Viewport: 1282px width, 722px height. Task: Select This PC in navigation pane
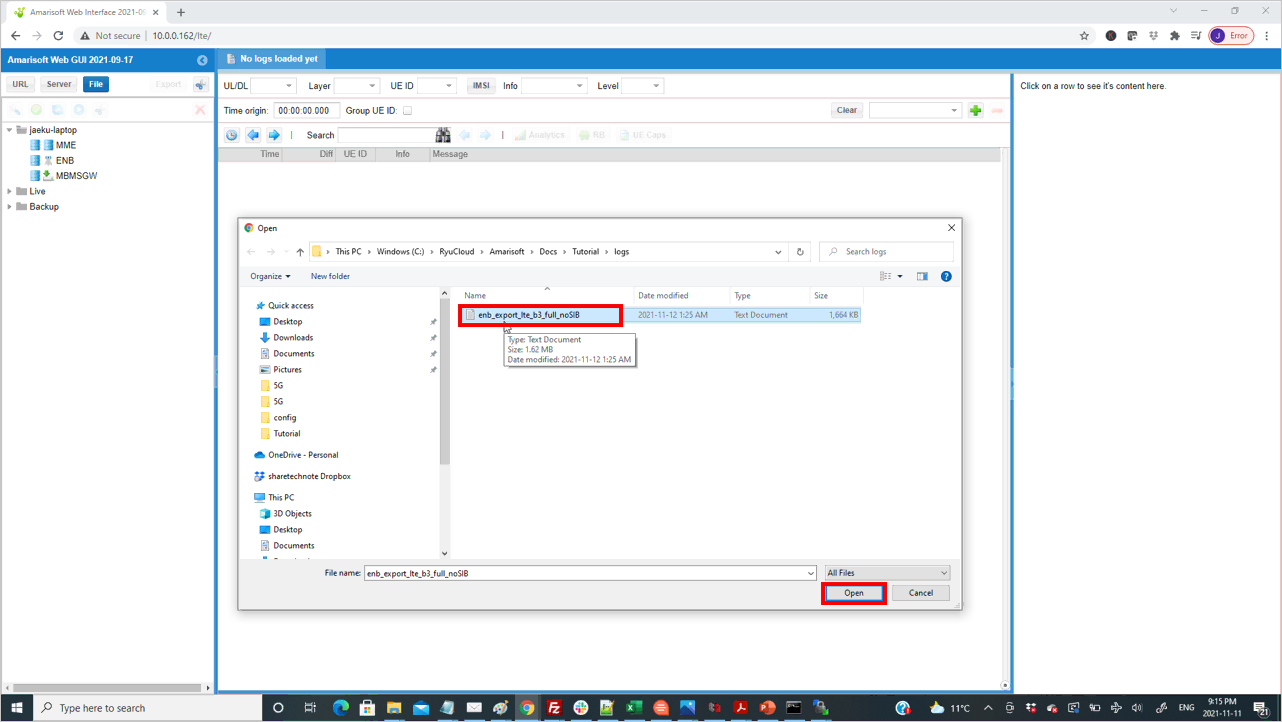coord(281,498)
